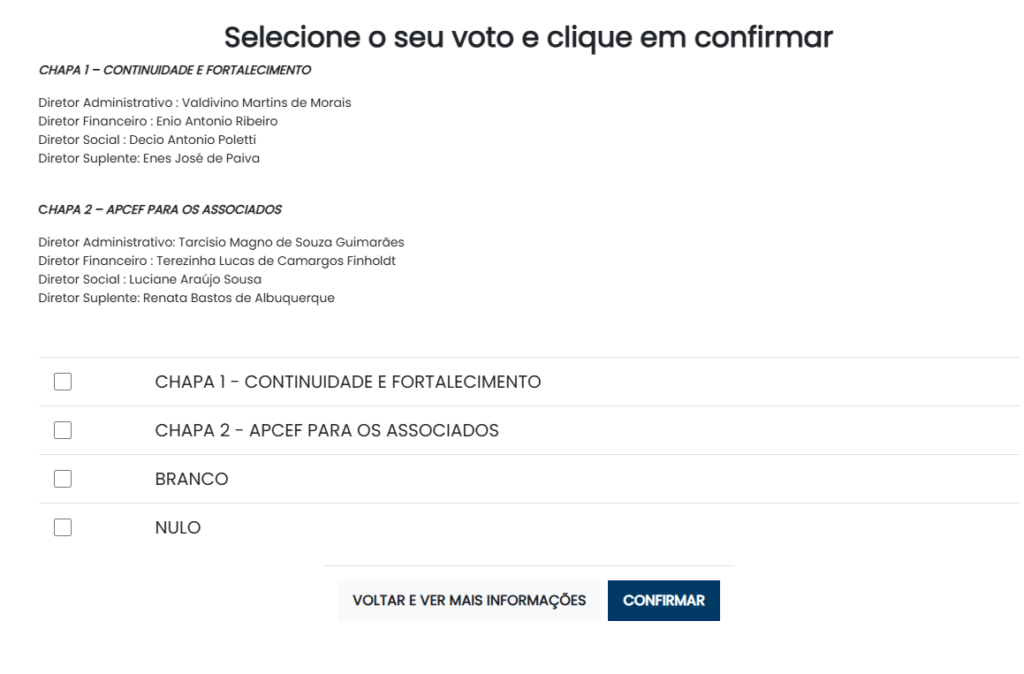The width and height of the screenshot is (1024, 674).
Task: Tick the checkbox for CHAPA 2 vote
Action: pyautogui.click(x=63, y=431)
